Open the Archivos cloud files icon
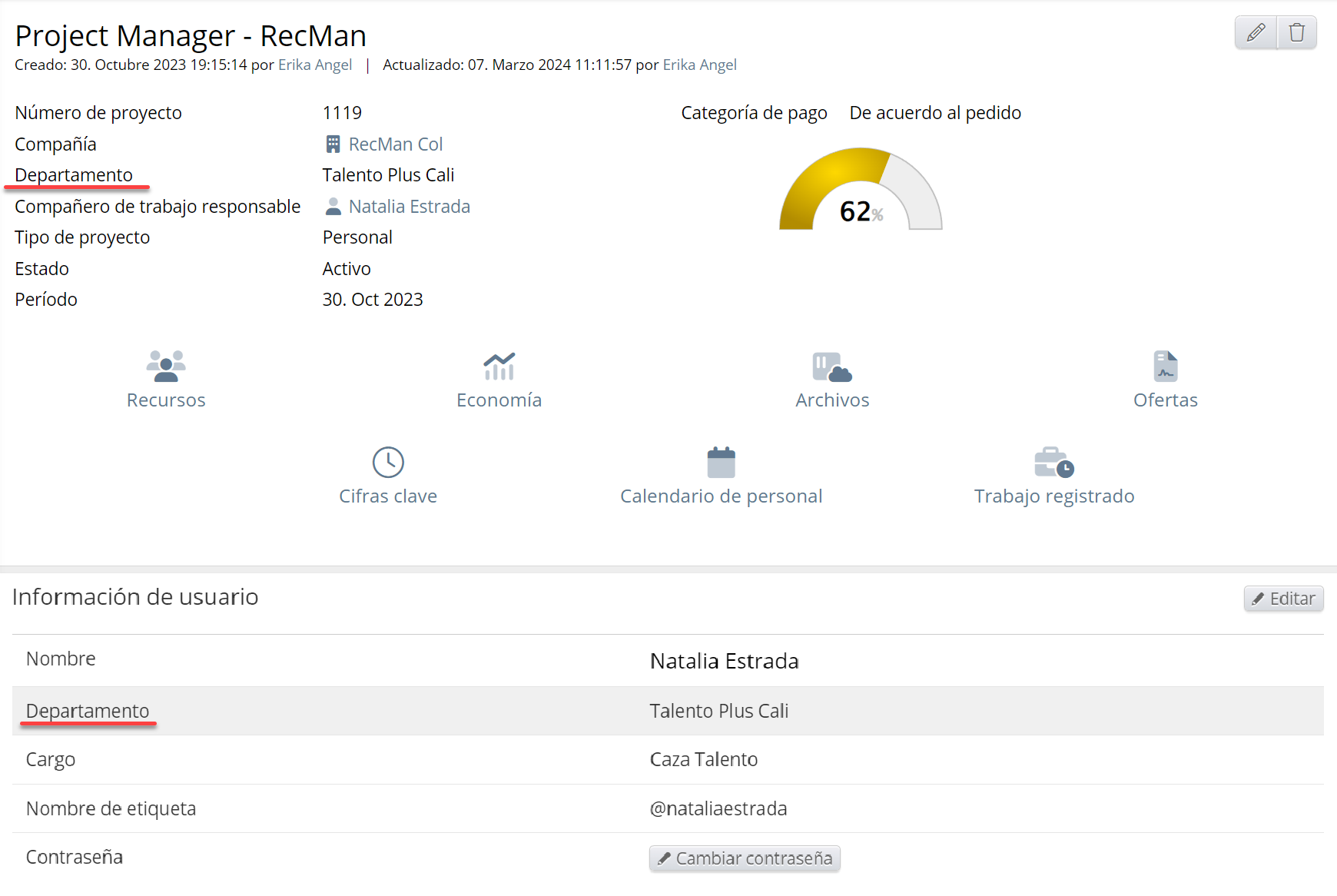Image resolution: width=1337 pixels, height=896 pixels. pos(832,367)
